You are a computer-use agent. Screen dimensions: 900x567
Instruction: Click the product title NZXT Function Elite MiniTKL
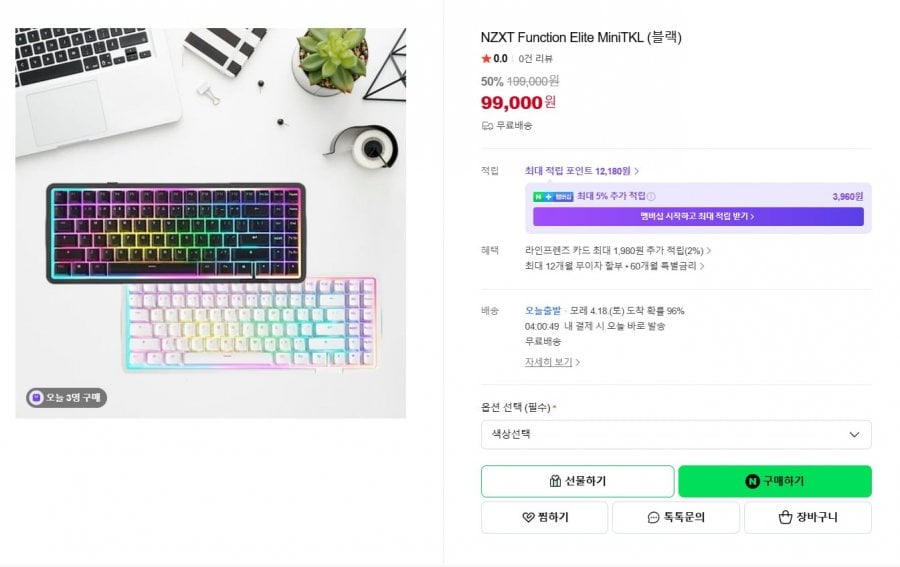pyautogui.click(x=581, y=38)
